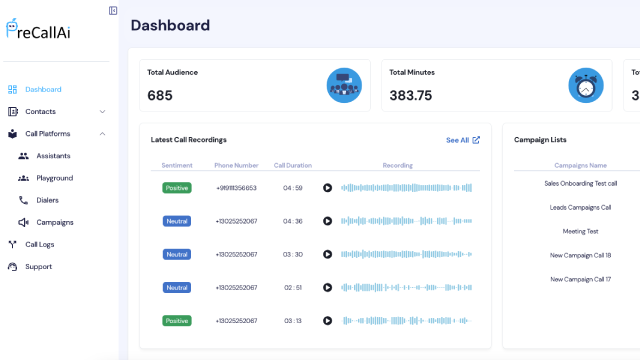Click the Neutral badge on the 02:51 call
Image resolution: width=640 pixels, height=360 pixels.
(x=177, y=287)
